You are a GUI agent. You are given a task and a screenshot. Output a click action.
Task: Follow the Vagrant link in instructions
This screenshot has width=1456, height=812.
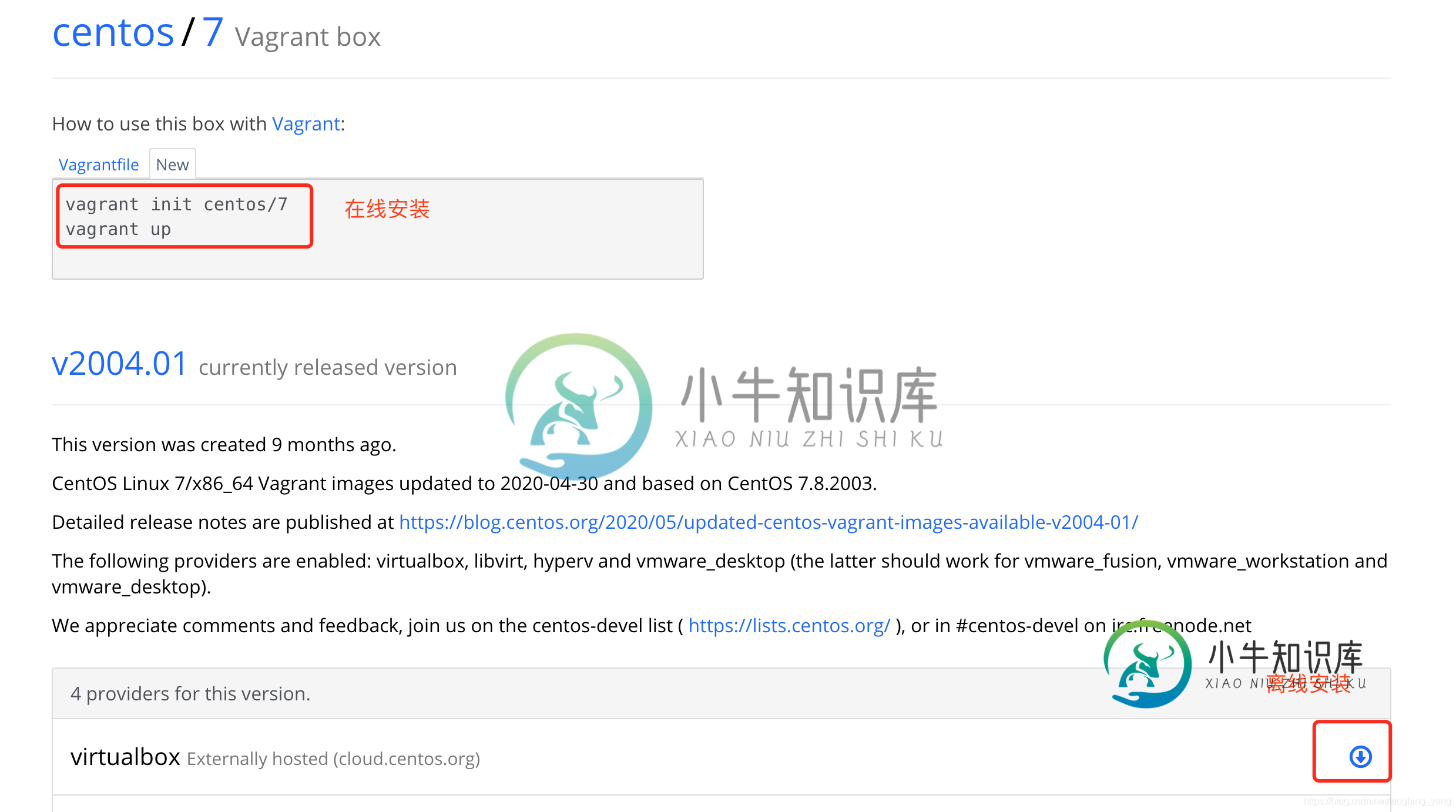pyautogui.click(x=306, y=124)
